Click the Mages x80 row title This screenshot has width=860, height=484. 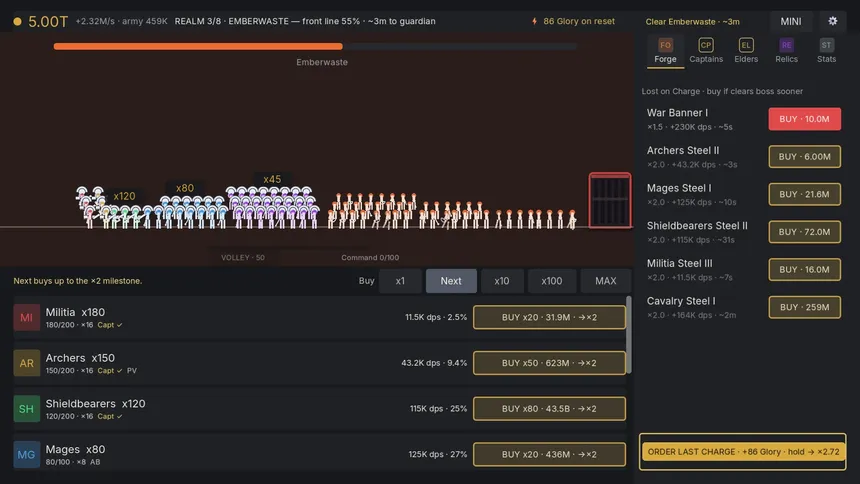[75, 449]
